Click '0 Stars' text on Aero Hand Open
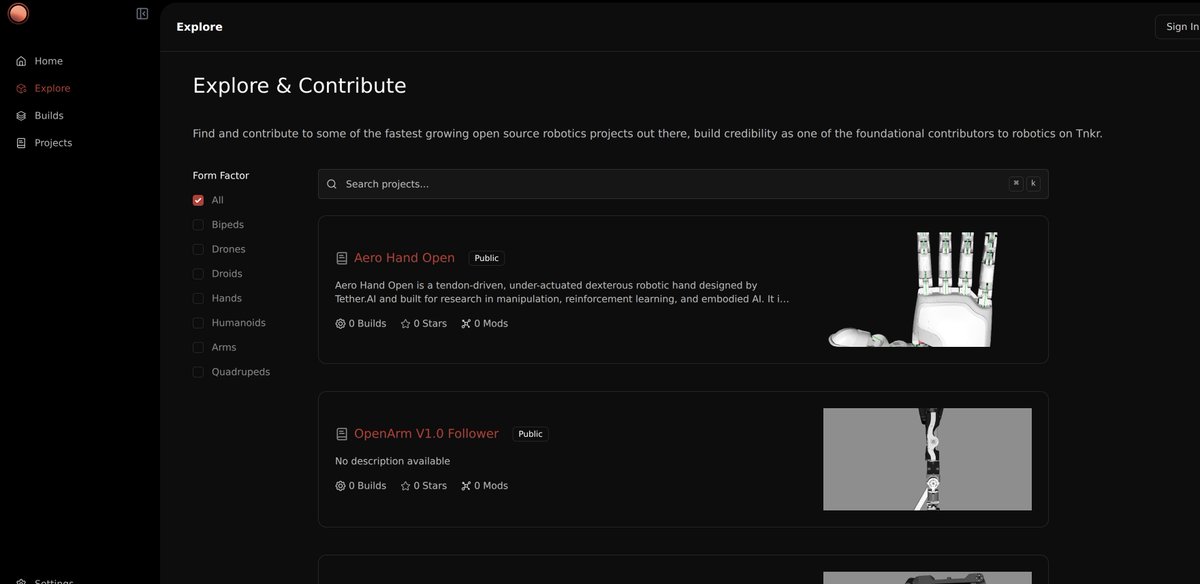Viewport: 1200px width, 584px height. coord(430,324)
